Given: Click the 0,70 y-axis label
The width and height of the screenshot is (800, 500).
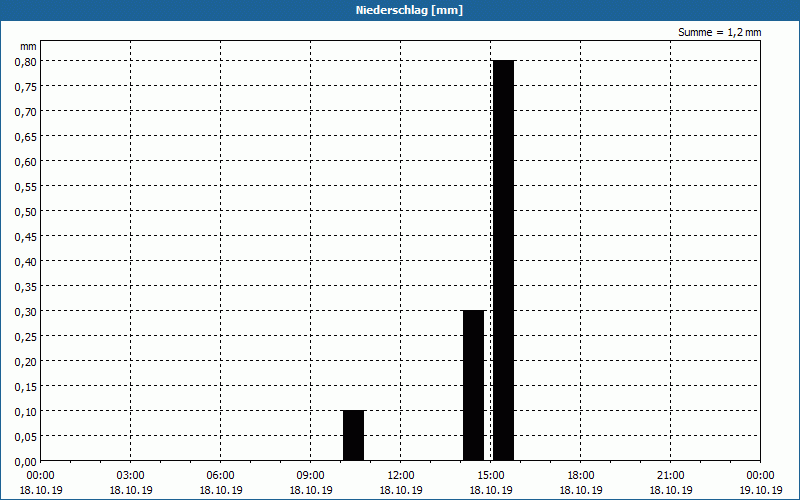Looking at the screenshot, I should (x=26, y=112).
